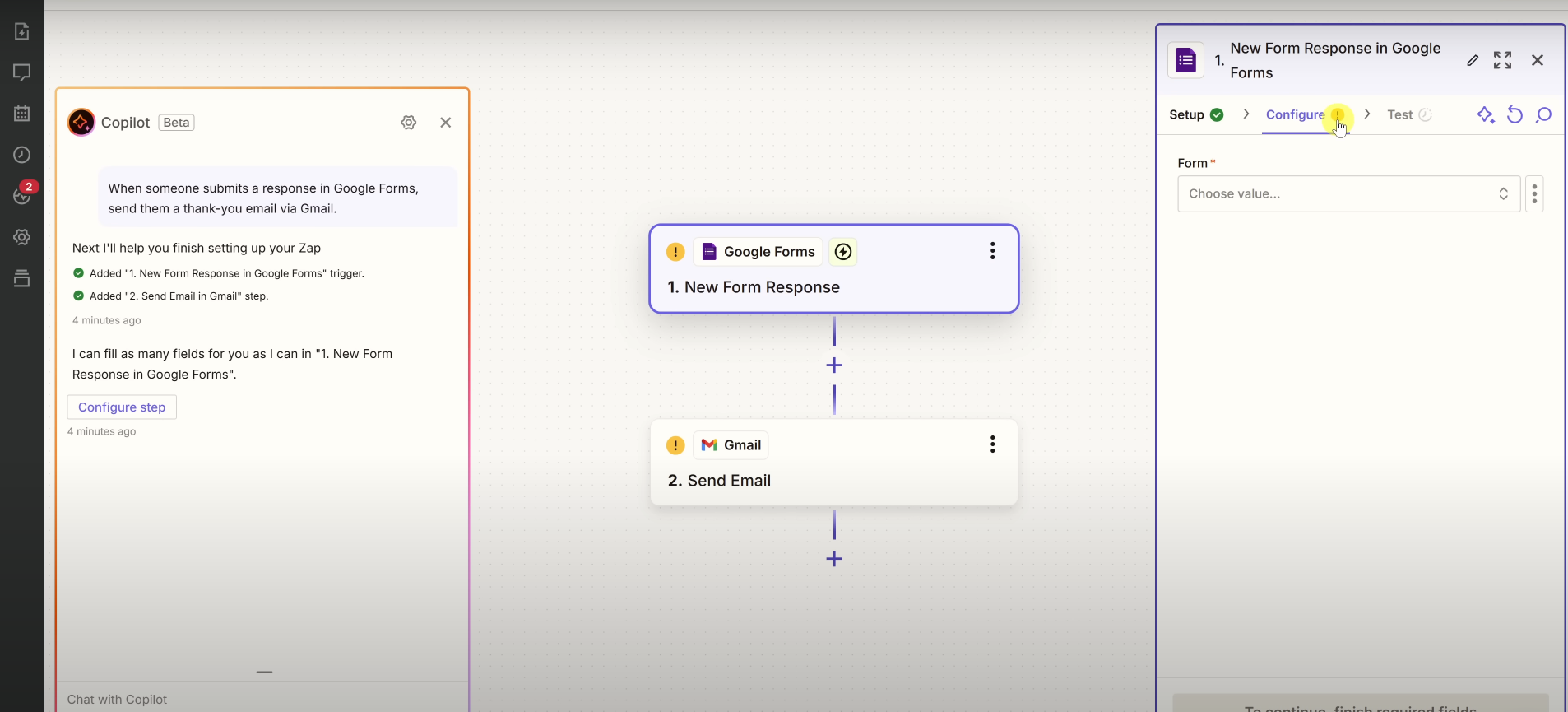Image resolution: width=1568 pixels, height=712 pixels.
Task: Rename the step with pencil icon
Action: [x=1473, y=60]
